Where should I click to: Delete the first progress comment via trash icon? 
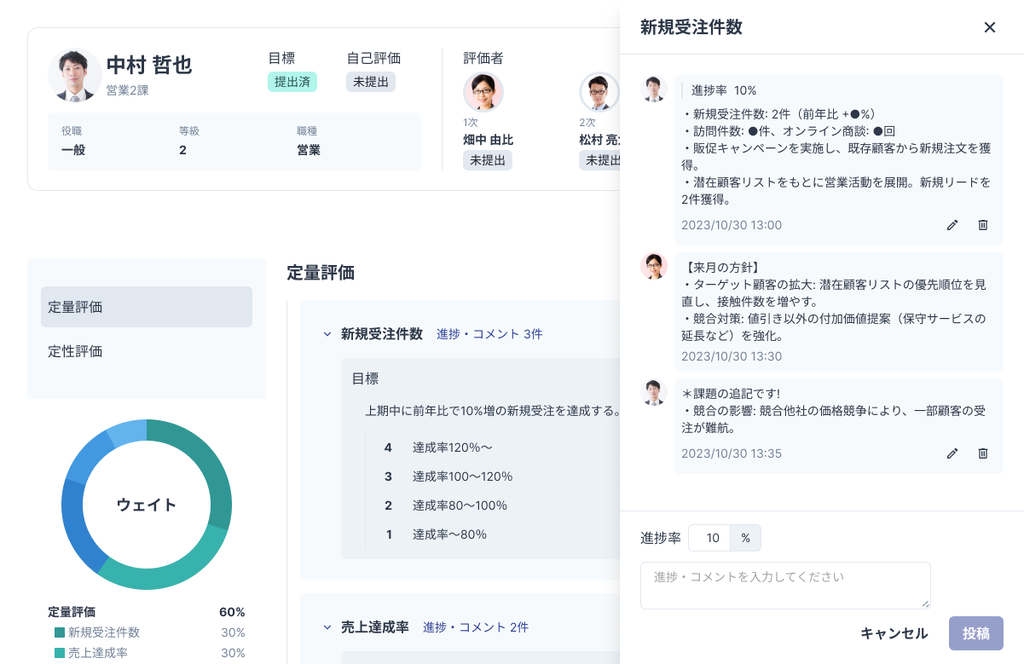[983, 225]
